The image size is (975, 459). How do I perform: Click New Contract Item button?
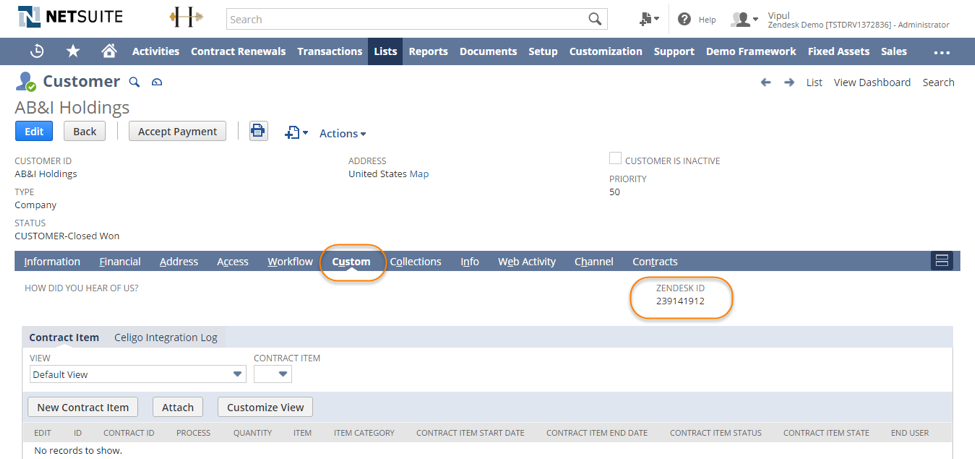click(83, 407)
